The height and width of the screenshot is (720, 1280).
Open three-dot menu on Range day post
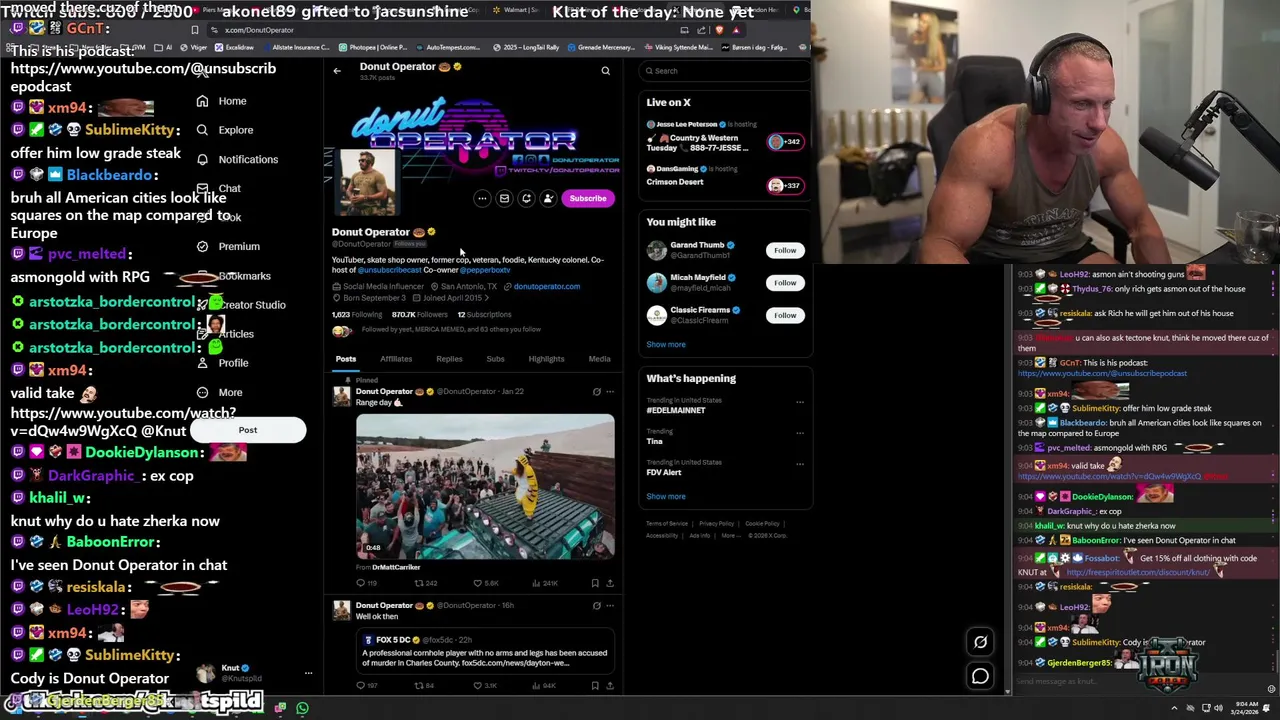(x=610, y=392)
